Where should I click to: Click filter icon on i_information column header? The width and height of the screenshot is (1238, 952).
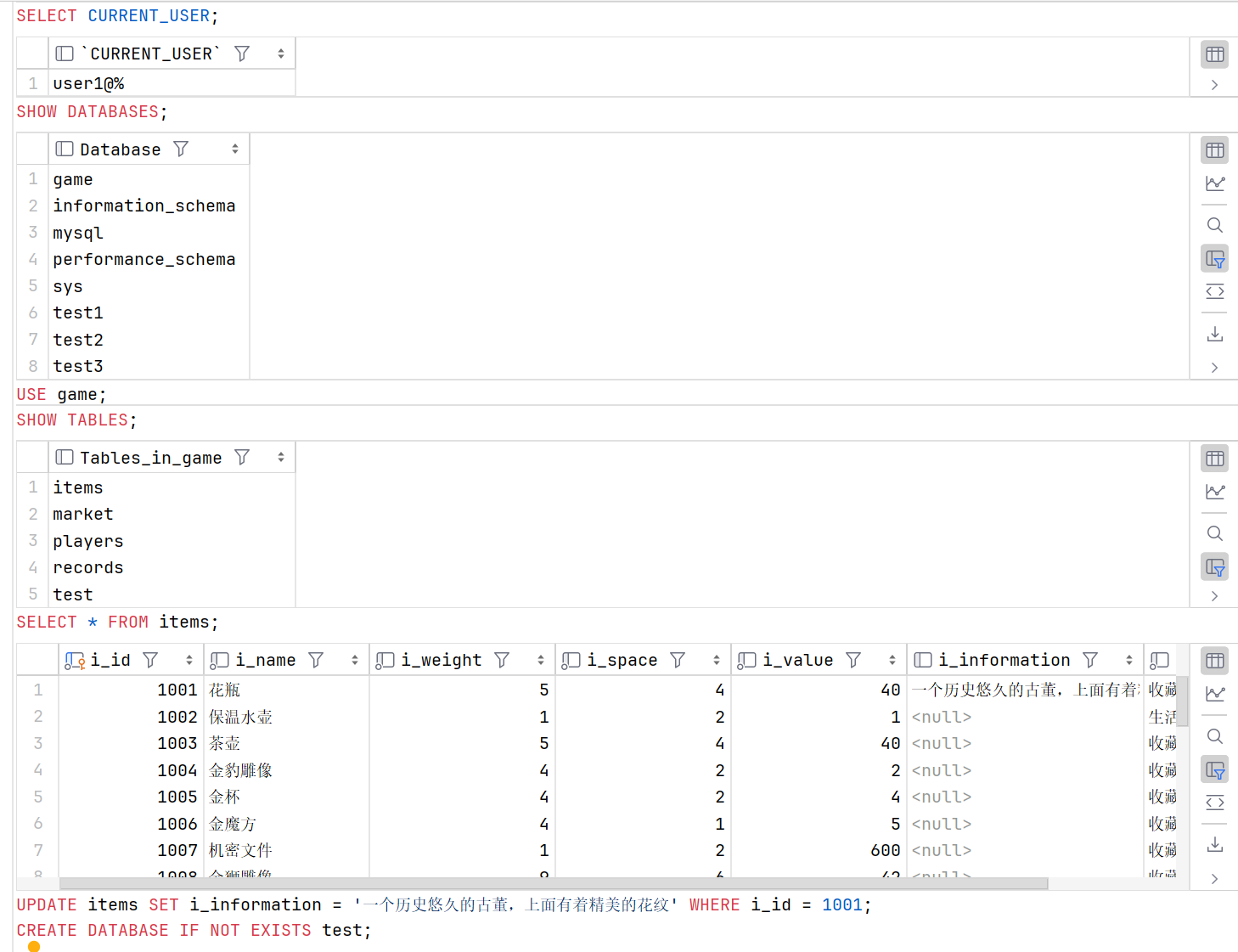pos(1090,660)
